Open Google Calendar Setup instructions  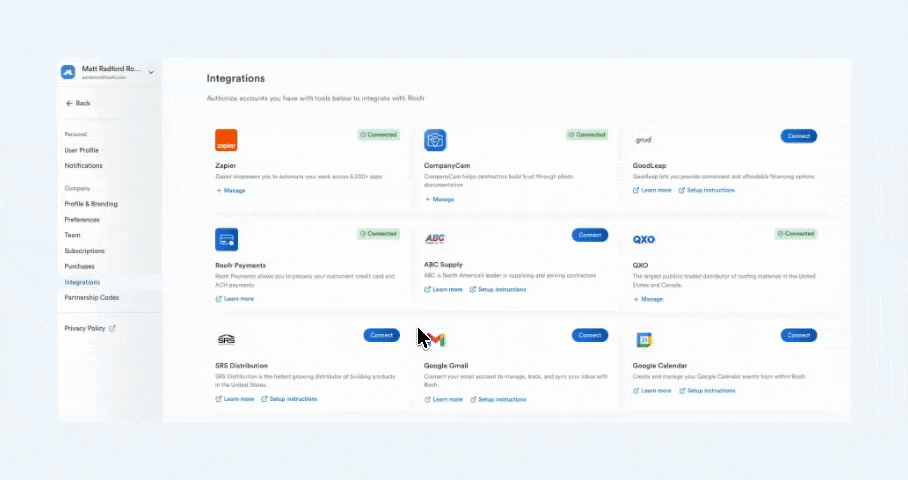coord(707,391)
